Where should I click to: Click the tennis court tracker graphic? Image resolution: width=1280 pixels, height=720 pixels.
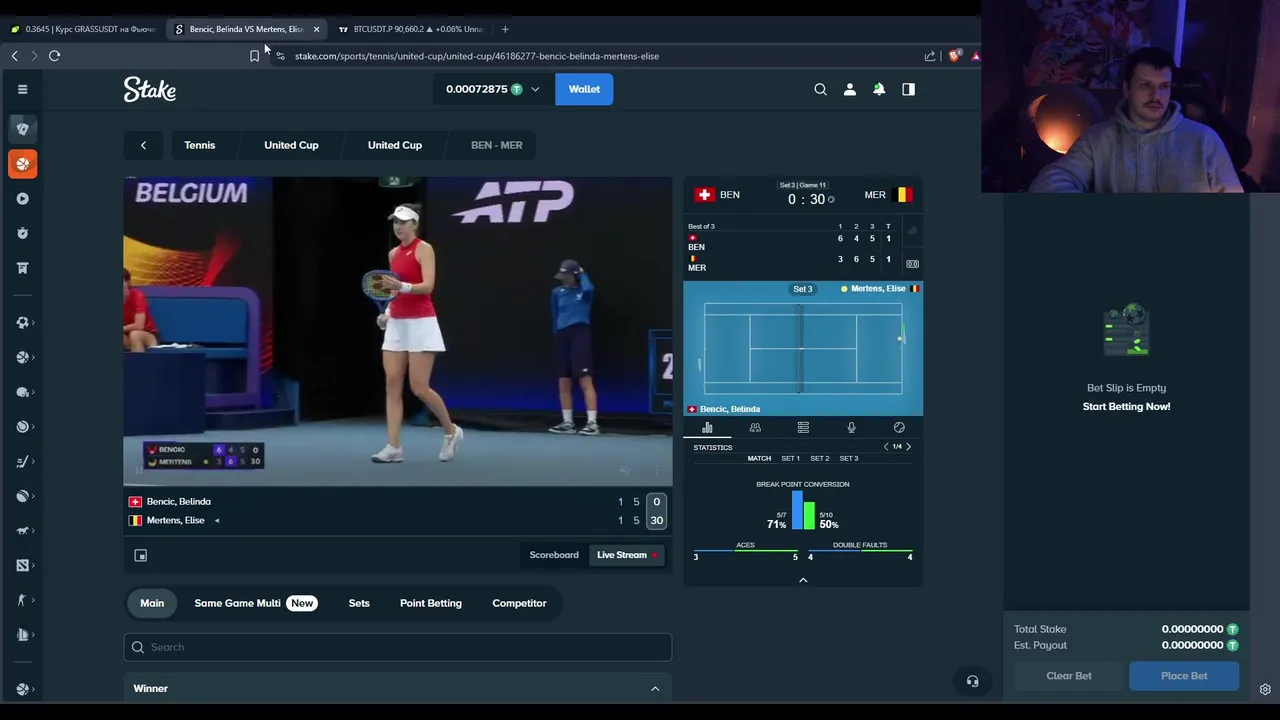803,349
